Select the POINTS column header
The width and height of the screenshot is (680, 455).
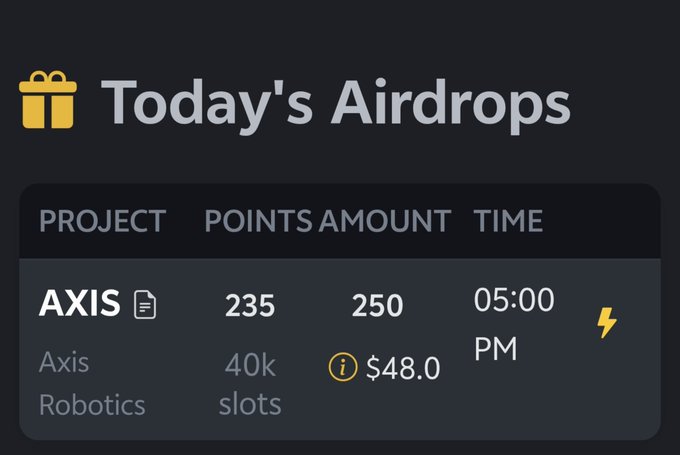(x=258, y=221)
